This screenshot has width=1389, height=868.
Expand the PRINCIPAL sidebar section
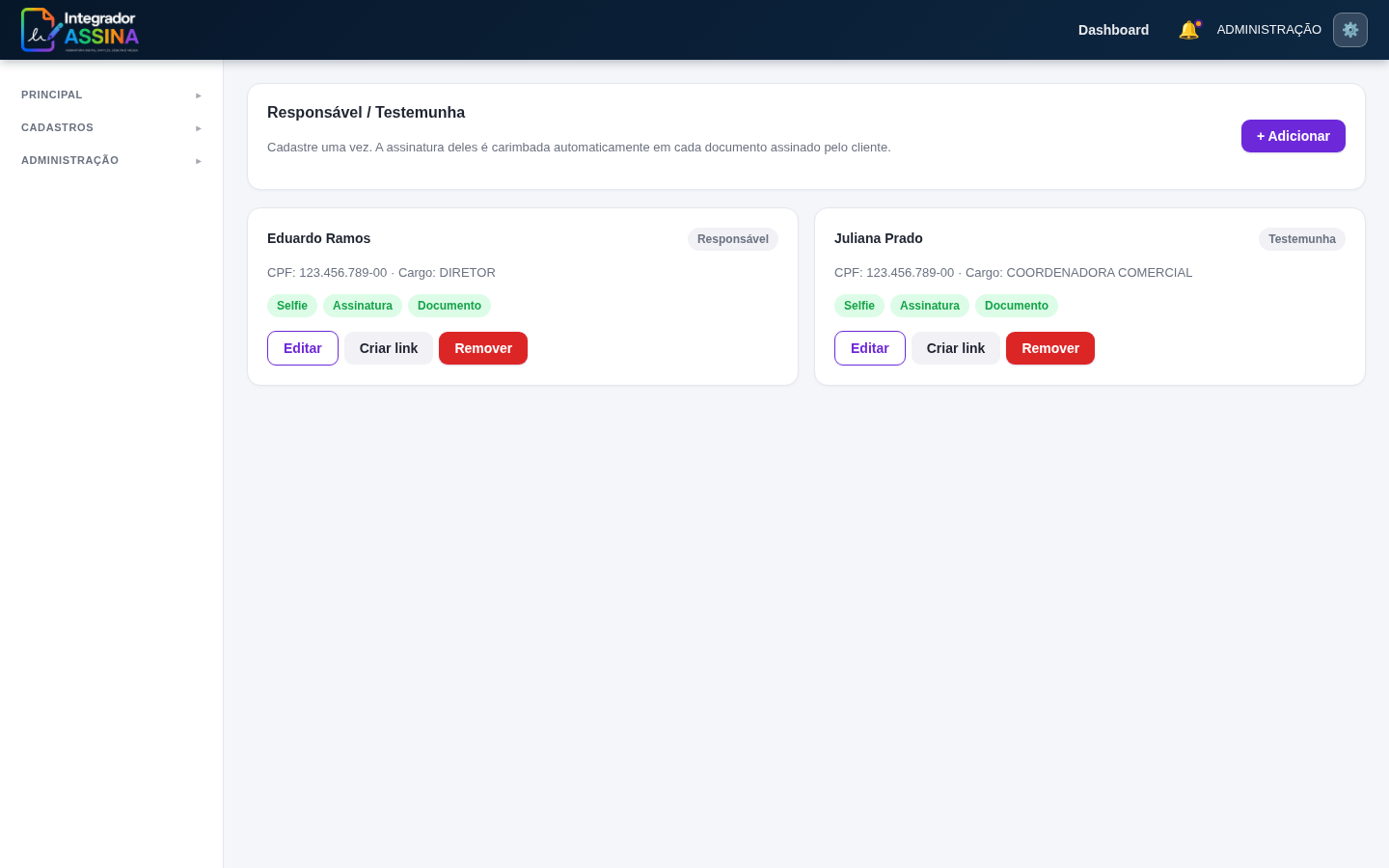[x=112, y=95]
